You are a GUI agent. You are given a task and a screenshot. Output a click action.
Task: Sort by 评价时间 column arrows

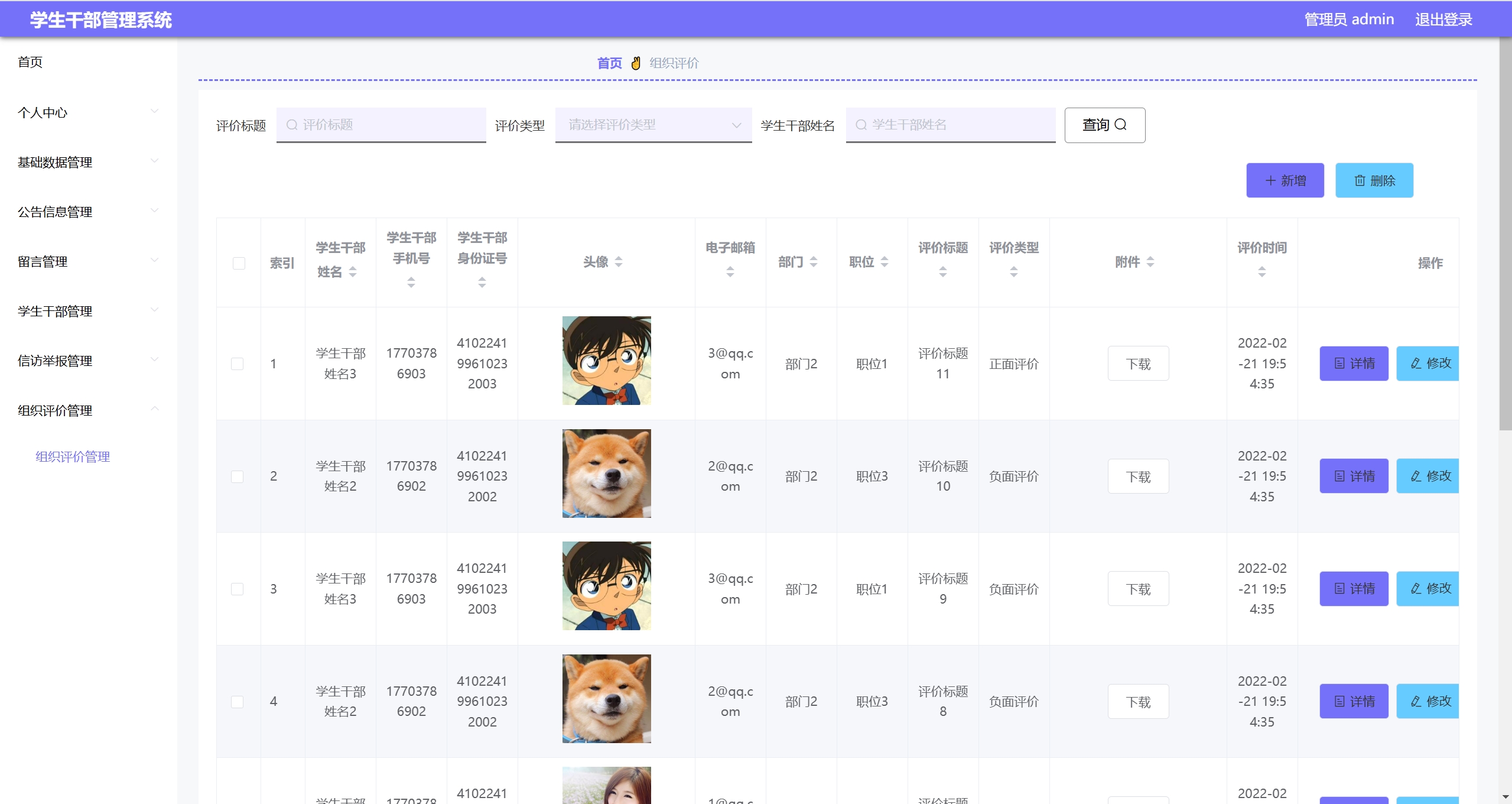[1262, 272]
